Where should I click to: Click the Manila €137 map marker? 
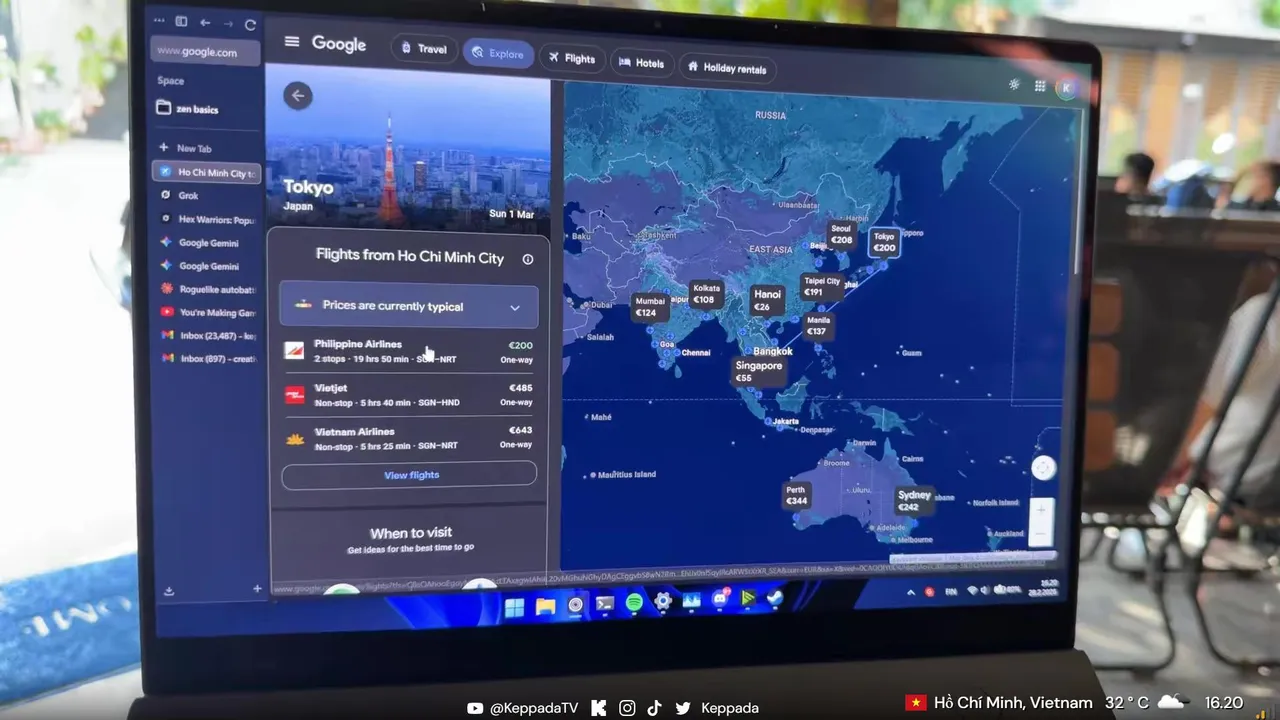(x=817, y=326)
